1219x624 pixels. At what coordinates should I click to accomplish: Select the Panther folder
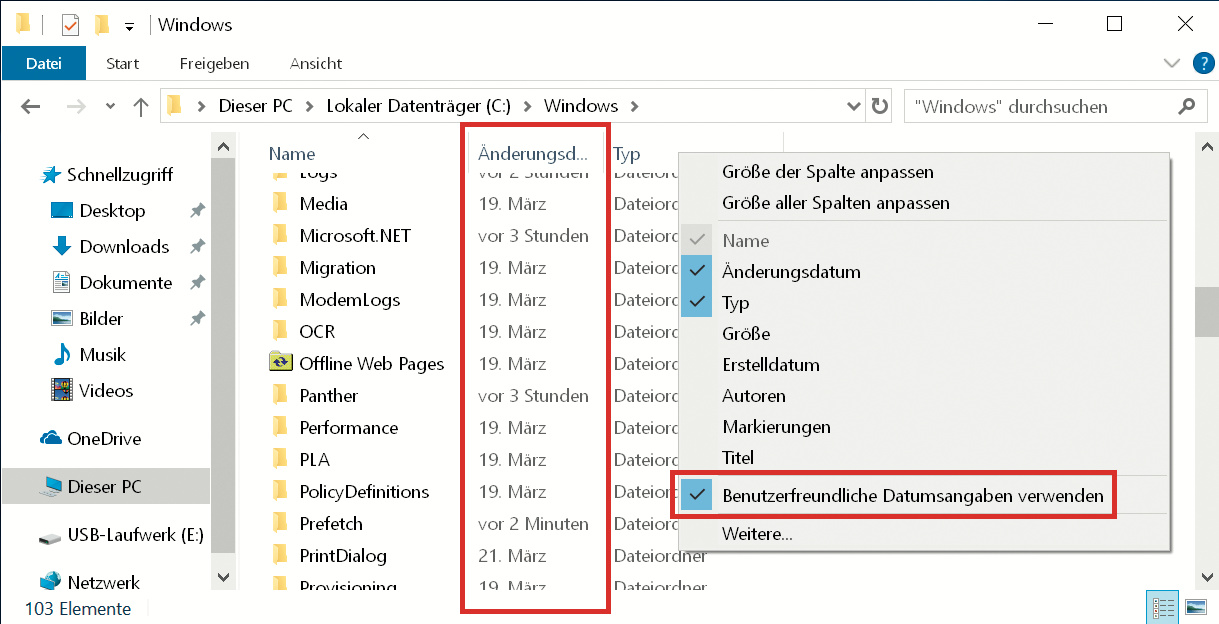coord(328,396)
